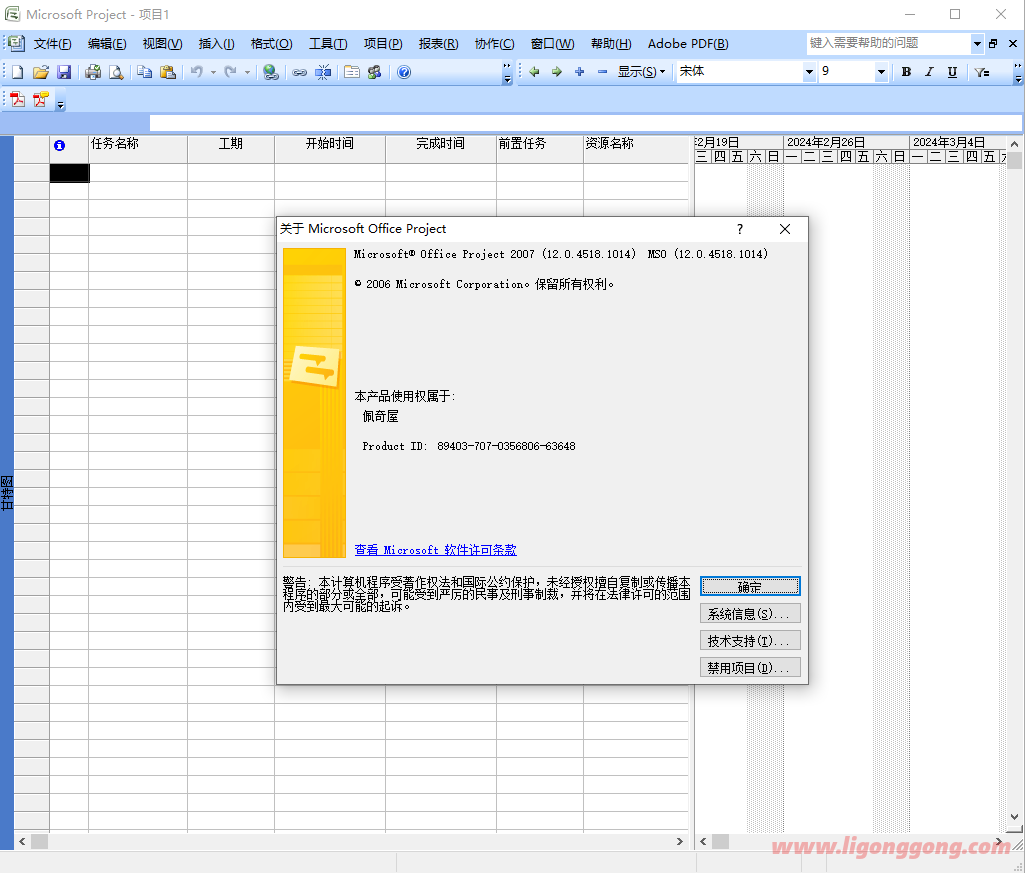Click the Paste clipboard icon
Viewport: 1025px width, 873px height.
coord(168,72)
